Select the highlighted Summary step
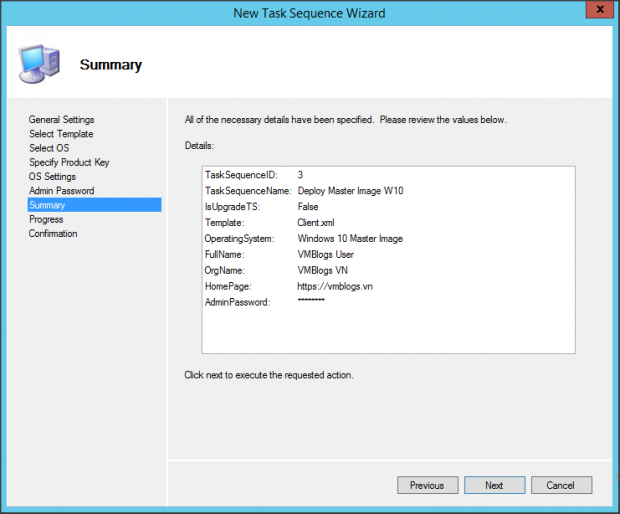This screenshot has height=514, width=620. tap(47, 205)
